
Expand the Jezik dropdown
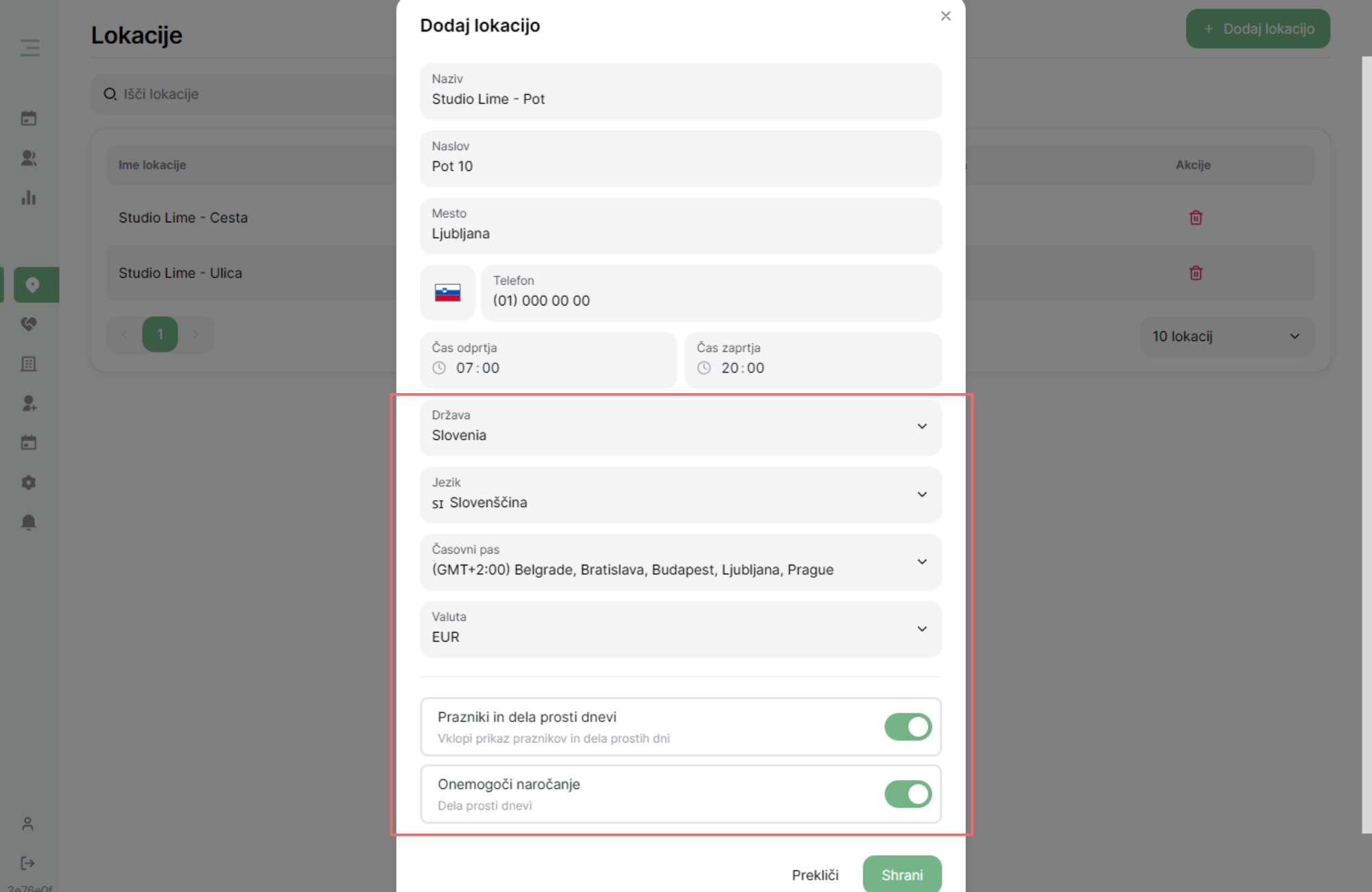tap(681, 494)
